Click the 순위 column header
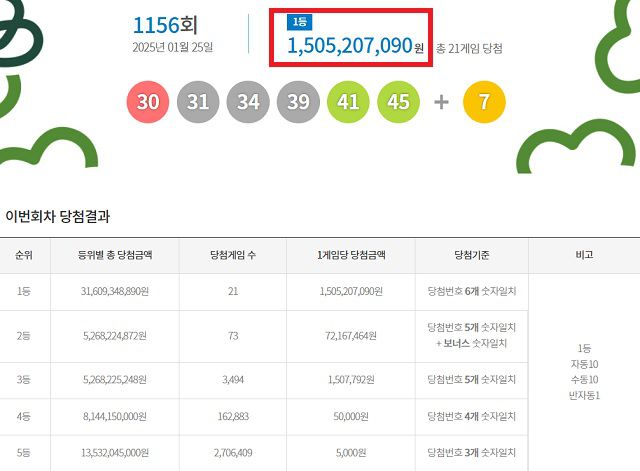 click(x=24, y=255)
